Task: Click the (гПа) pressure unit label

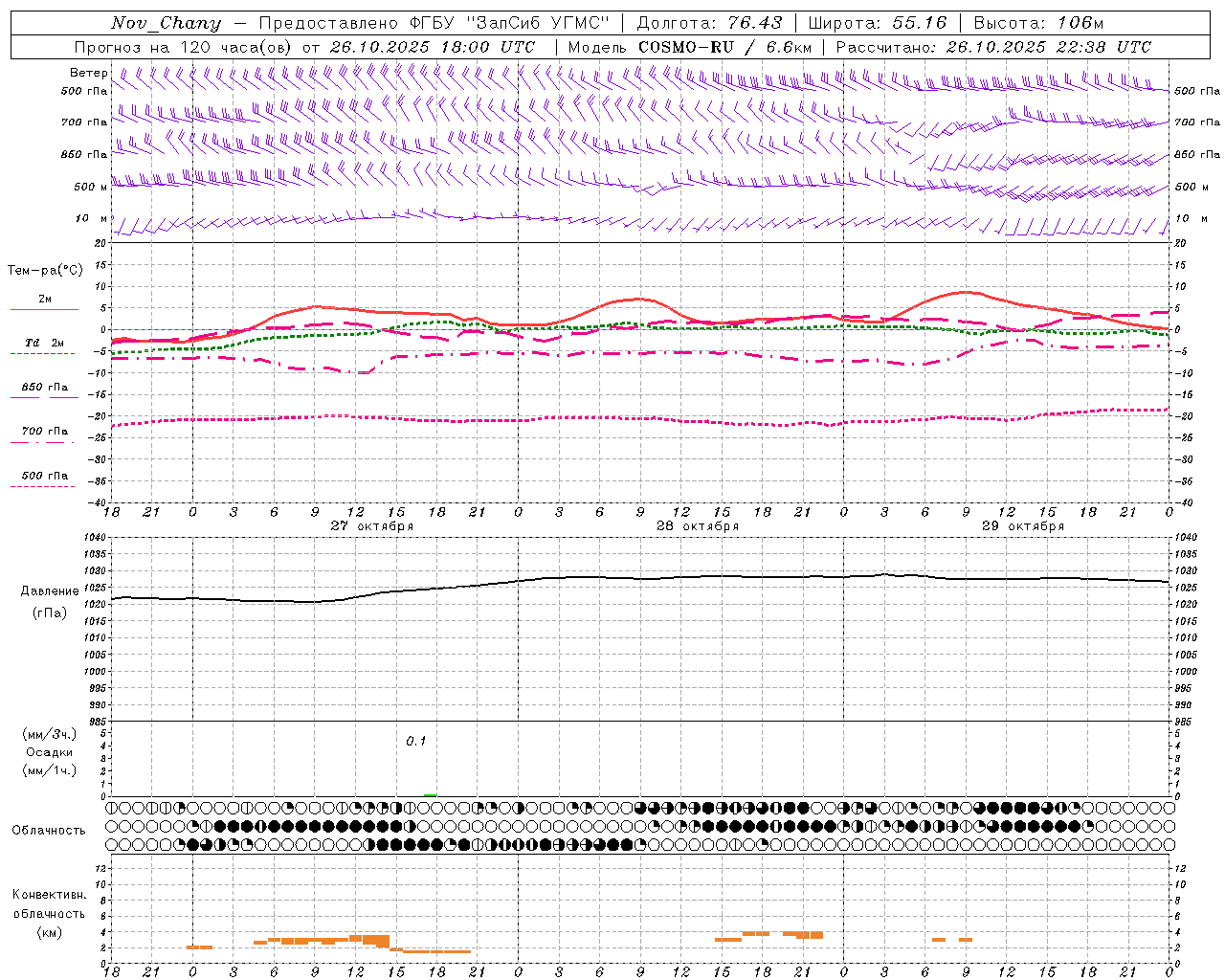Action: (49, 613)
